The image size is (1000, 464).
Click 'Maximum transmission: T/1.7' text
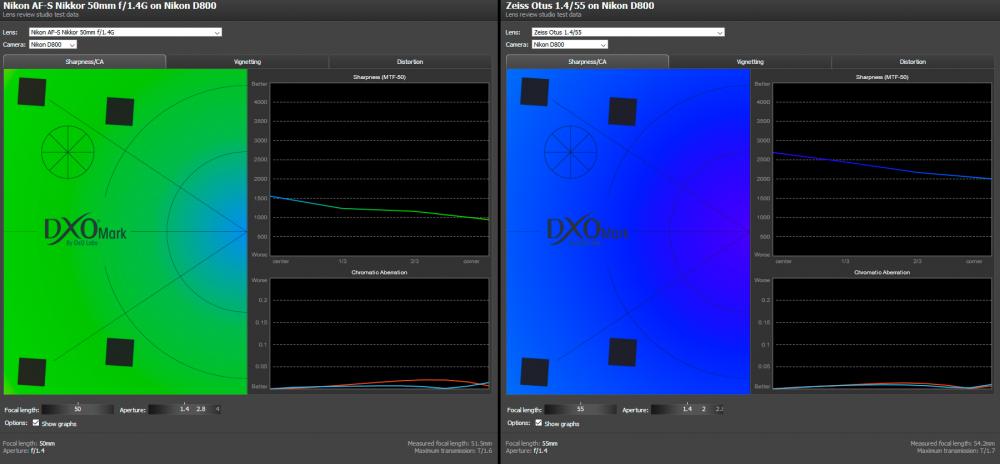coord(955,451)
